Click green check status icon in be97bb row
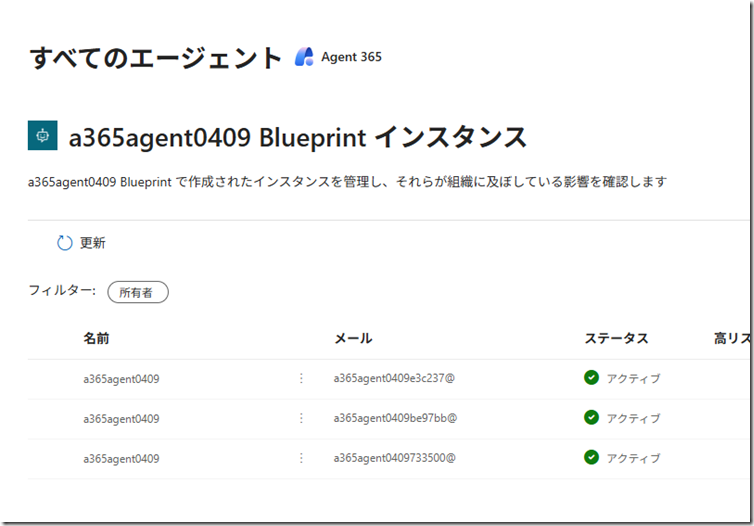Viewport: 754px width, 526px height. click(591, 417)
